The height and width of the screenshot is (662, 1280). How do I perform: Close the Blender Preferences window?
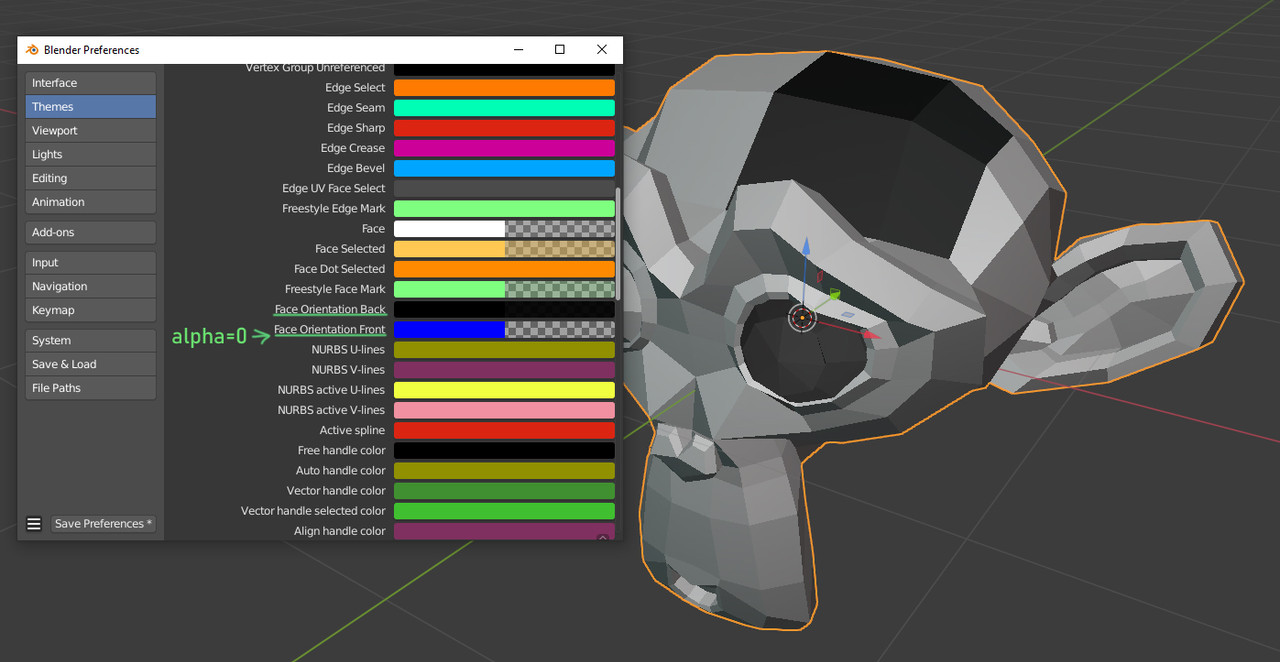[x=602, y=50]
